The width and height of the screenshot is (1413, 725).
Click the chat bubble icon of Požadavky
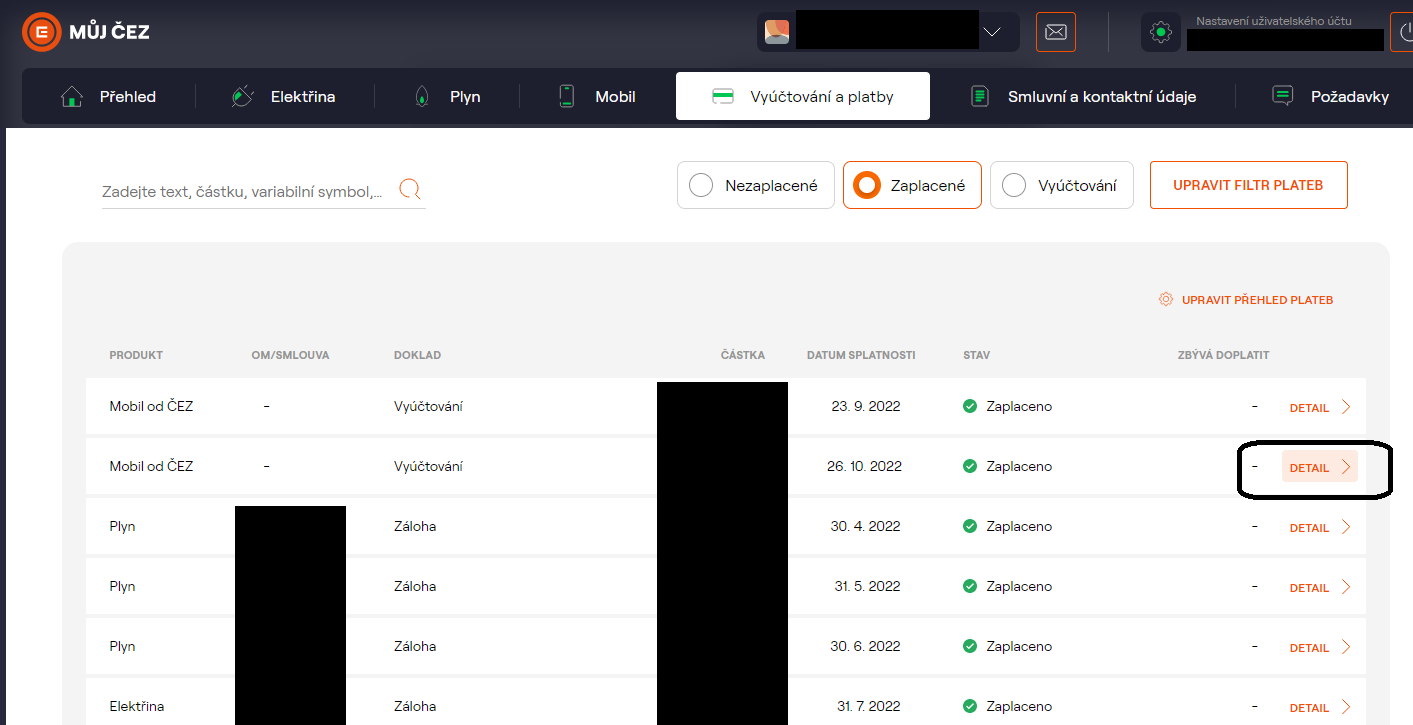tap(1282, 96)
